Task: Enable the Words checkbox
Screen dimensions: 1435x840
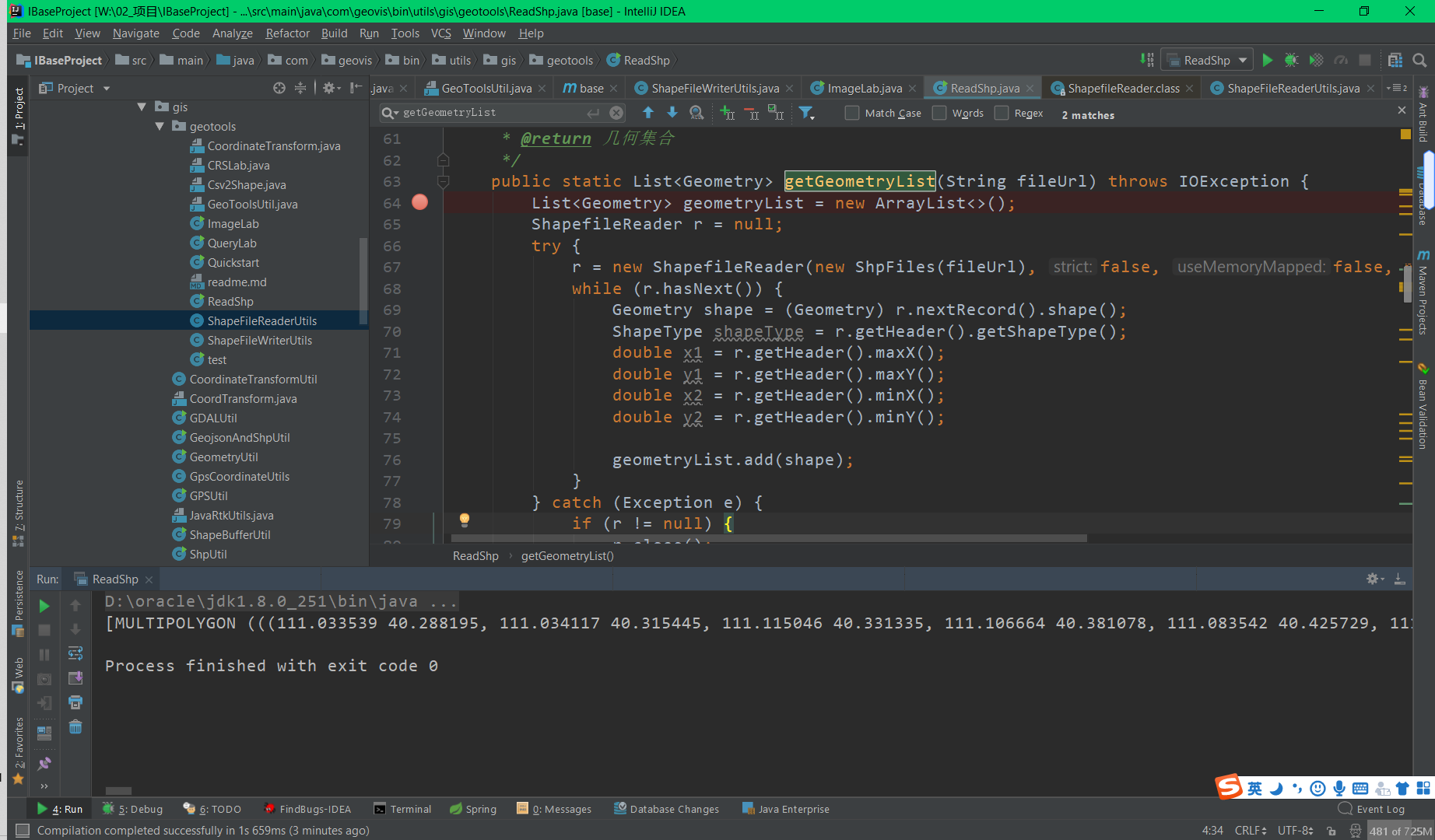Action: coord(939,114)
